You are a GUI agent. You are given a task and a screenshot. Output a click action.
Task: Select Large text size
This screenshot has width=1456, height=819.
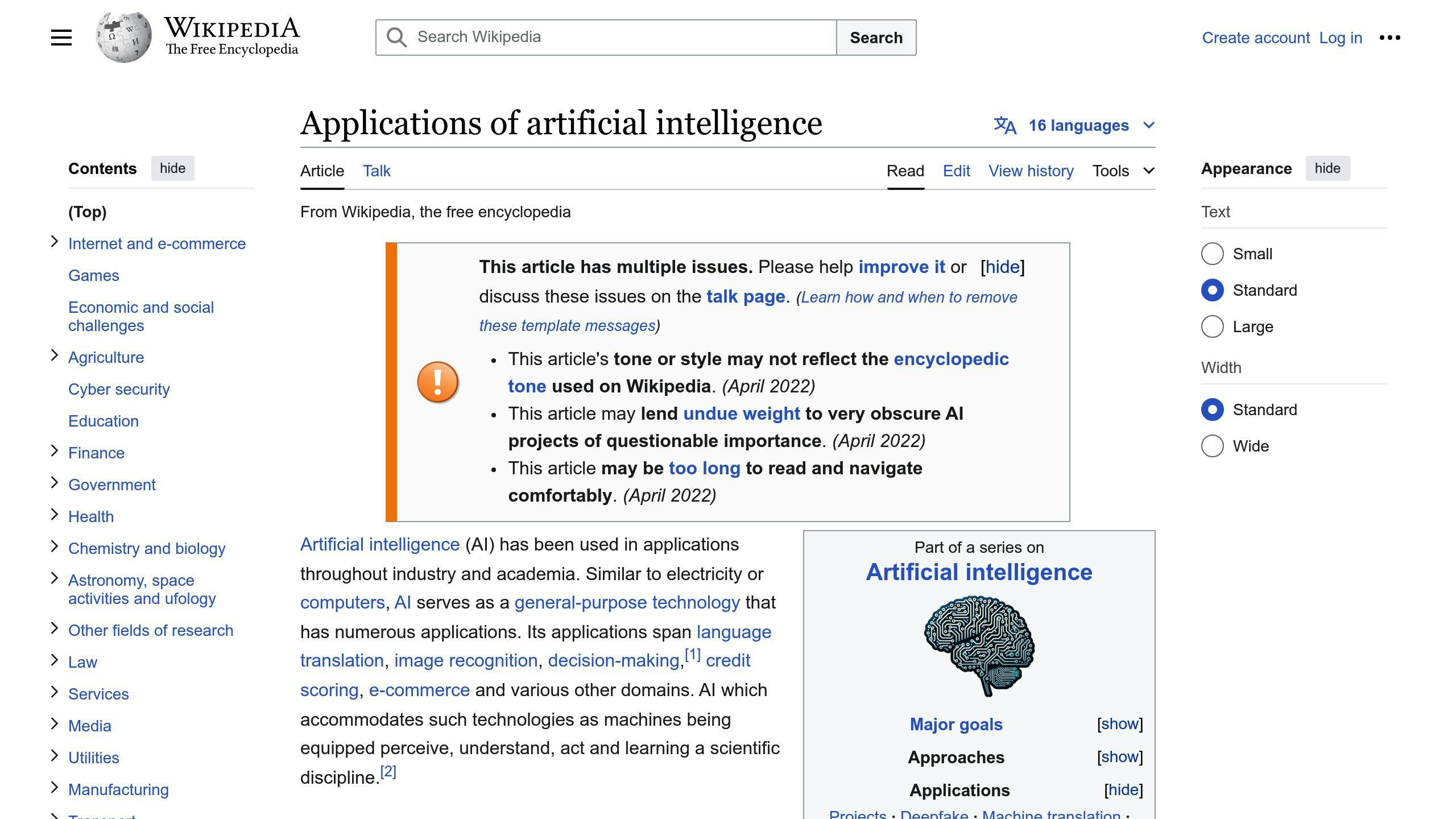[1212, 326]
